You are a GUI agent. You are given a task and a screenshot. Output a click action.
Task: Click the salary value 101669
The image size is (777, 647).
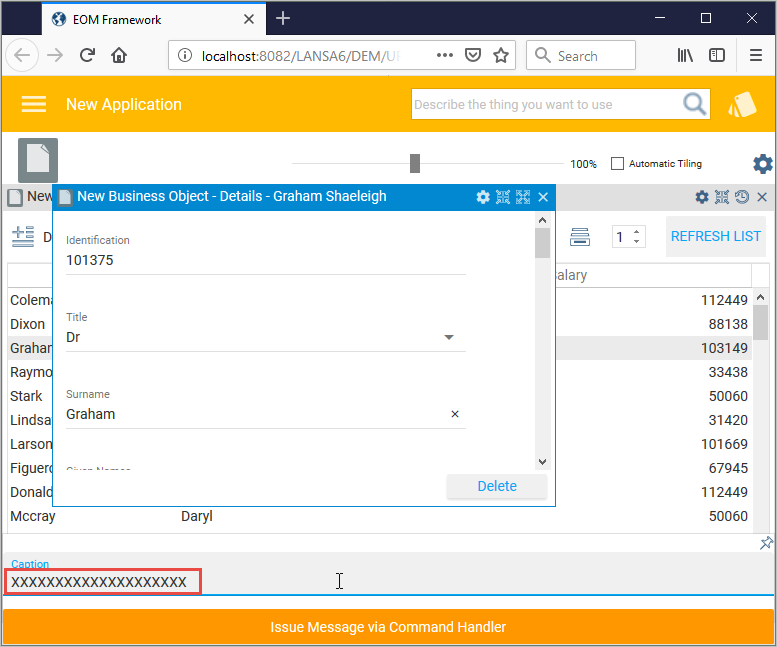(723, 444)
